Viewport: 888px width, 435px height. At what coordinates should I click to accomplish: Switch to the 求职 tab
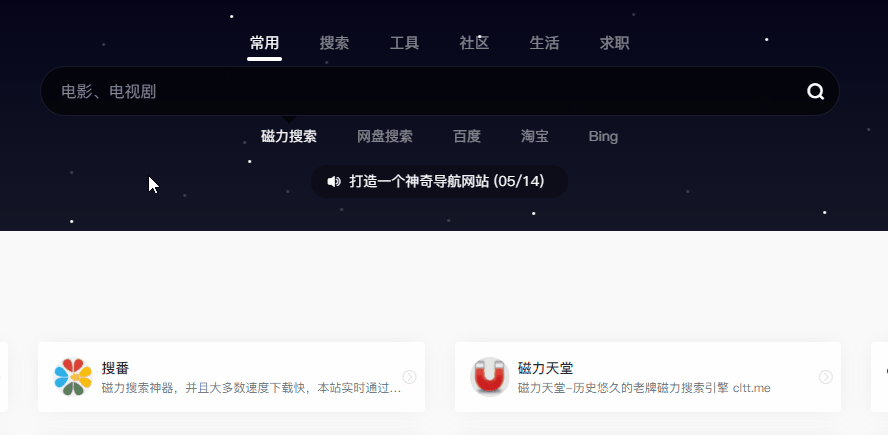(x=614, y=43)
